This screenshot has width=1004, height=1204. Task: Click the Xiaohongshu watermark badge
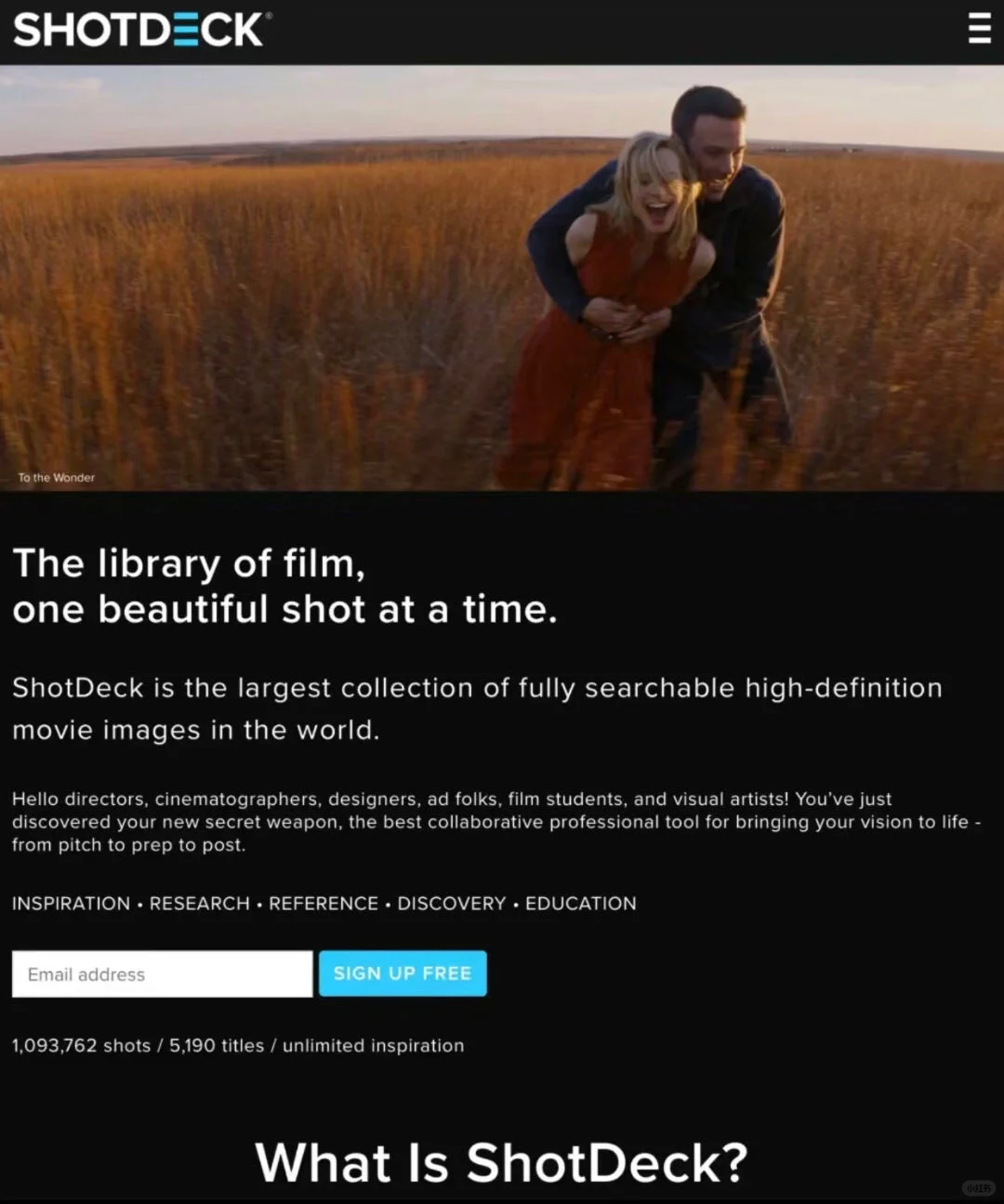pyautogui.click(x=979, y=1187)
